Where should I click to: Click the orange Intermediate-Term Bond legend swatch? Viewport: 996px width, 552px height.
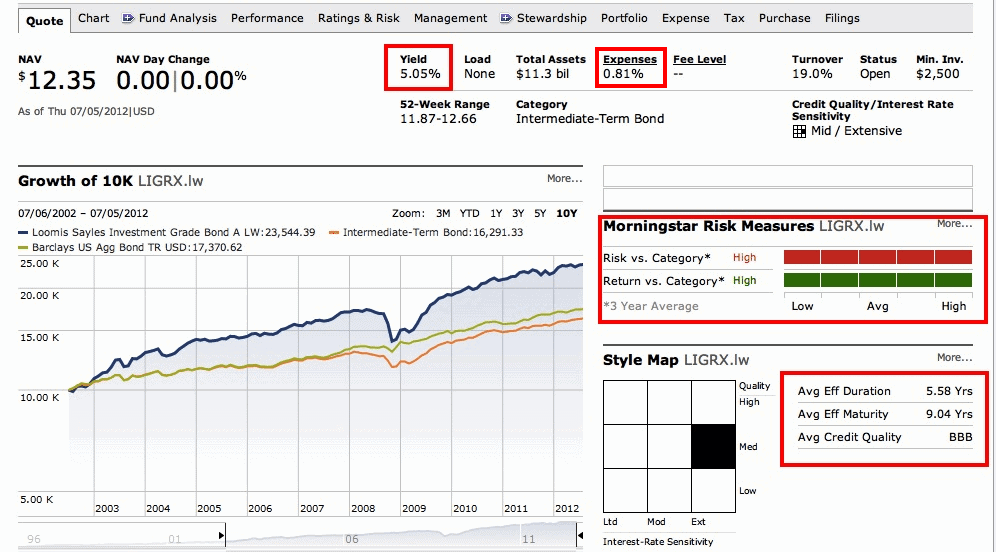(333, 233)
